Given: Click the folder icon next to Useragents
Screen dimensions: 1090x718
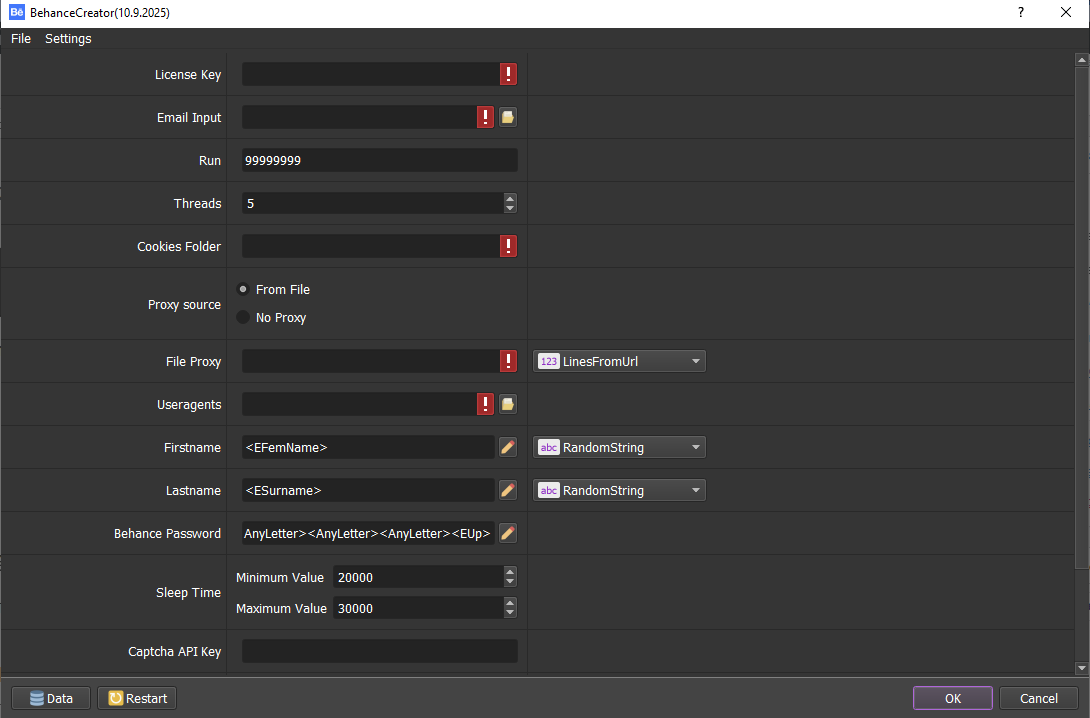Looking at the screenshot, I should click(x=508, y=404).
